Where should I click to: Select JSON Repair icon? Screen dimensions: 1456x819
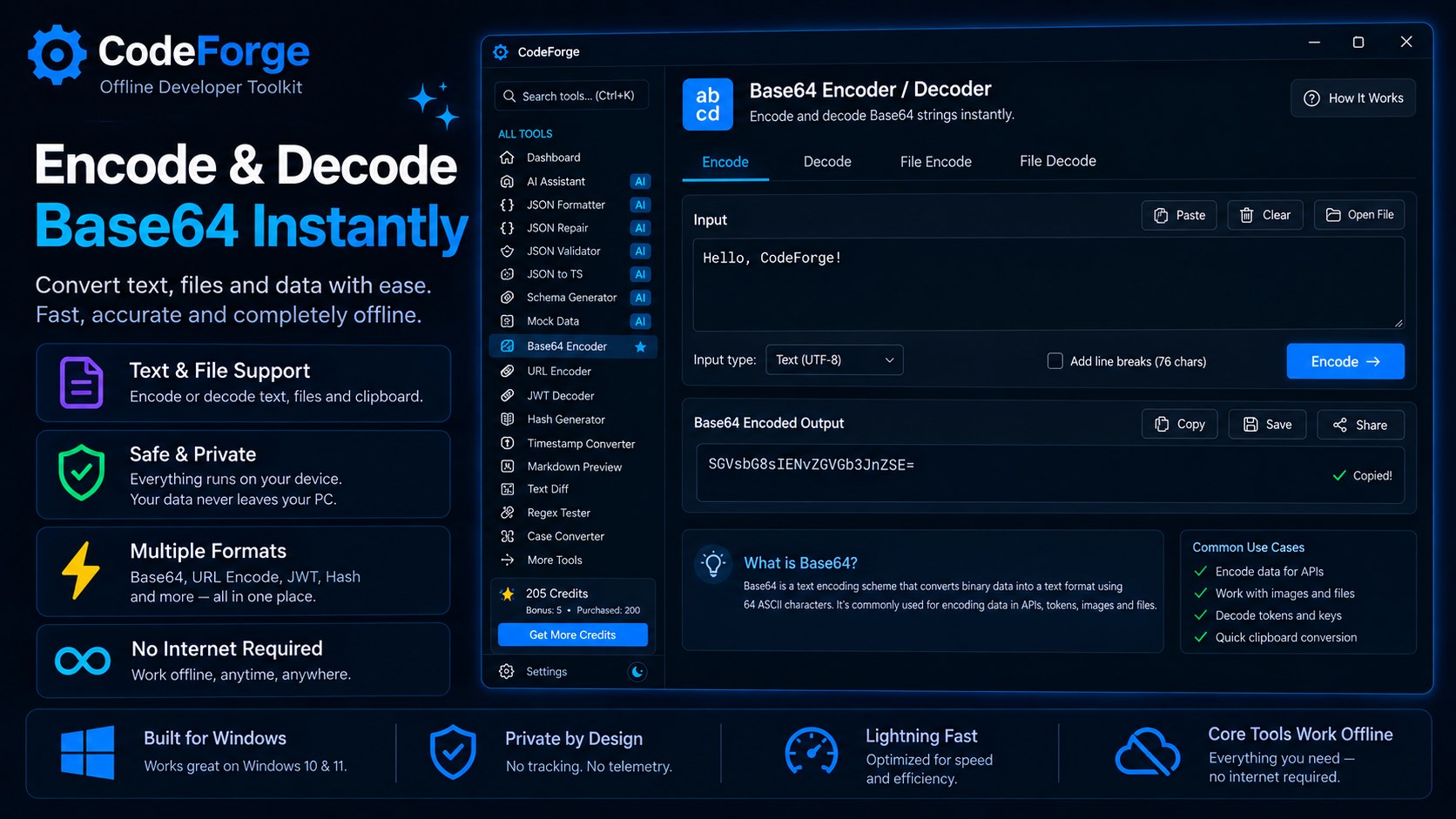507,228
